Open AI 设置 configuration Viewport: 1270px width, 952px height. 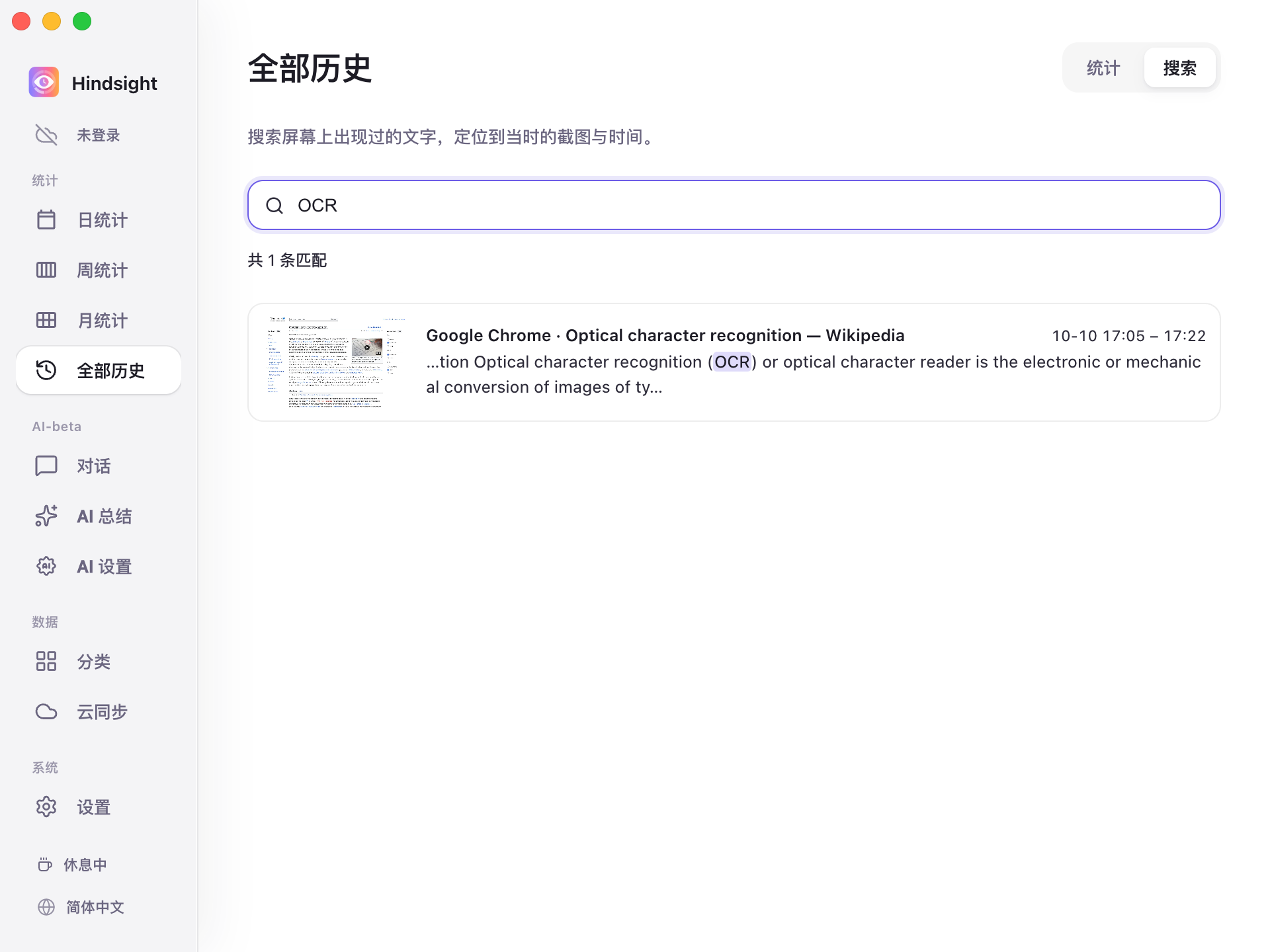[98, 566]
